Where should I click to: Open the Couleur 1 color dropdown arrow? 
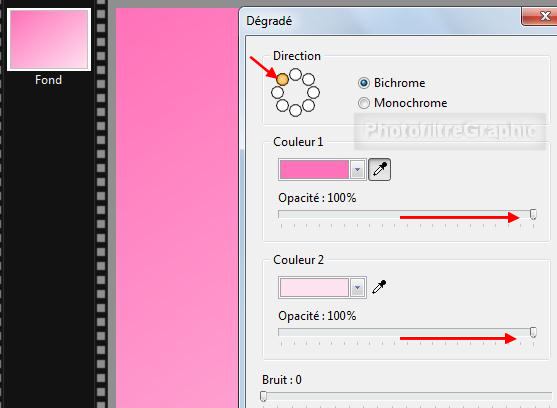point(357,170)
